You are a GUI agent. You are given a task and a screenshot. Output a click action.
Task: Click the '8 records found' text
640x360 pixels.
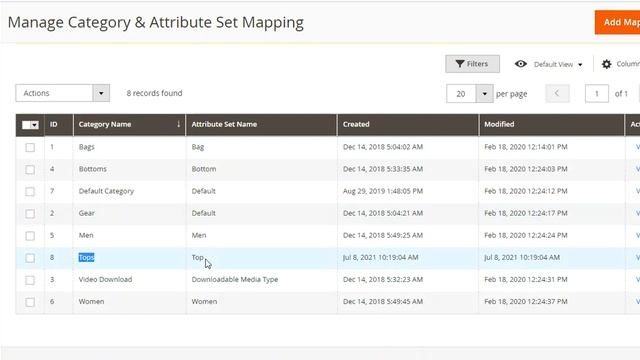[154, 93]
